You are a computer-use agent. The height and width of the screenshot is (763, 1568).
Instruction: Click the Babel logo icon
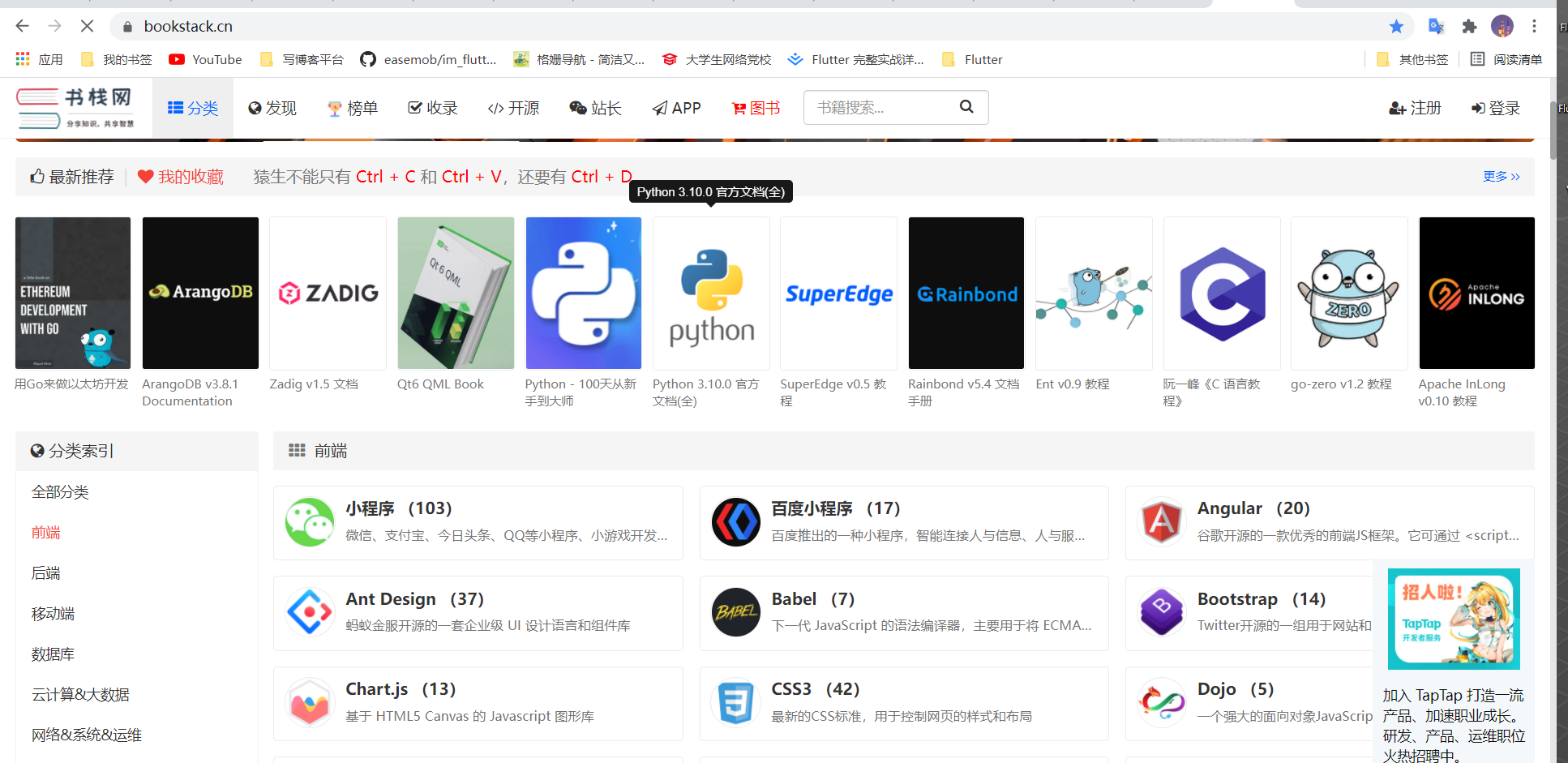(735, 612)
